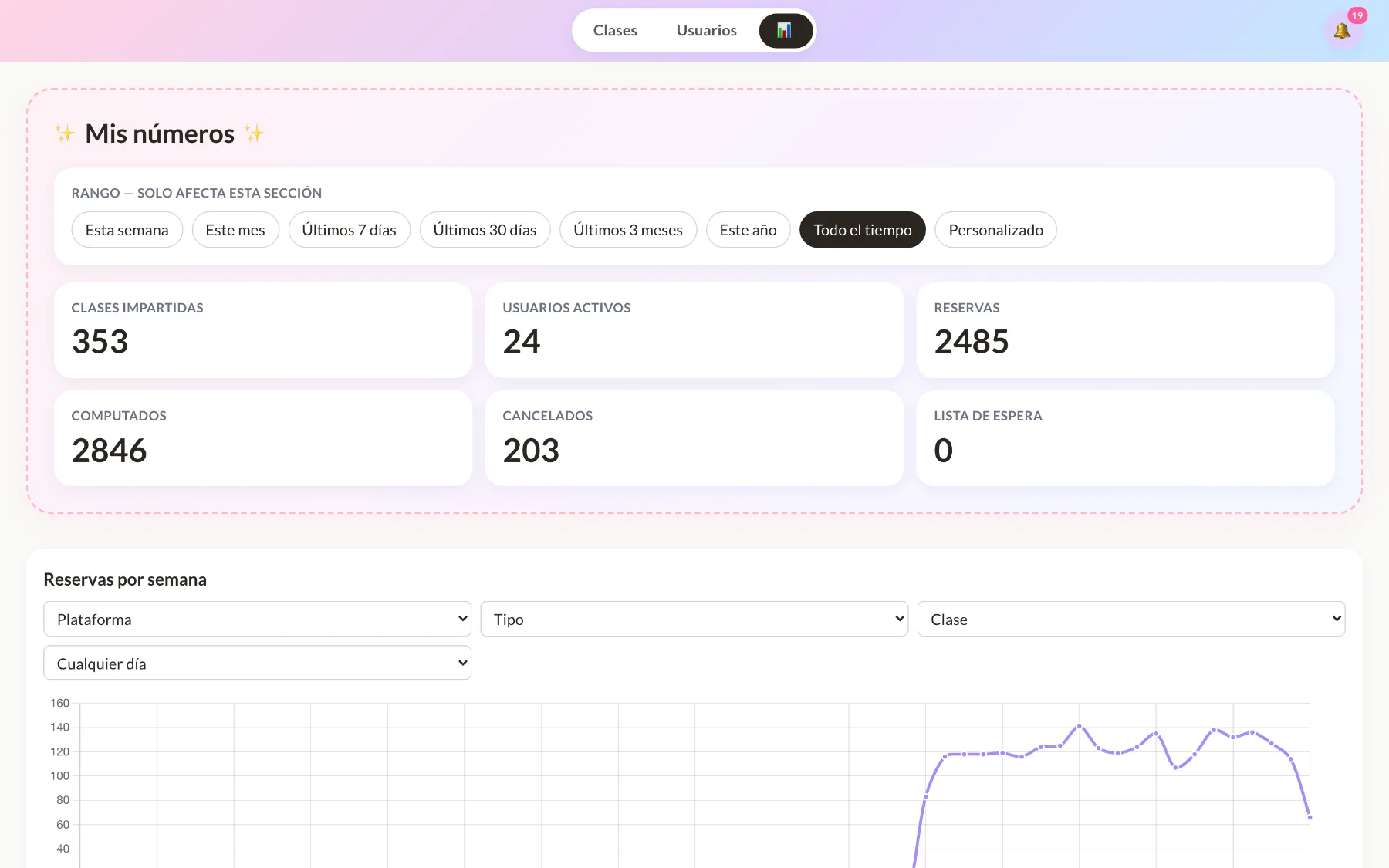
Task: Choose Últimos 7 días range
Action: [x=349, y=230]
